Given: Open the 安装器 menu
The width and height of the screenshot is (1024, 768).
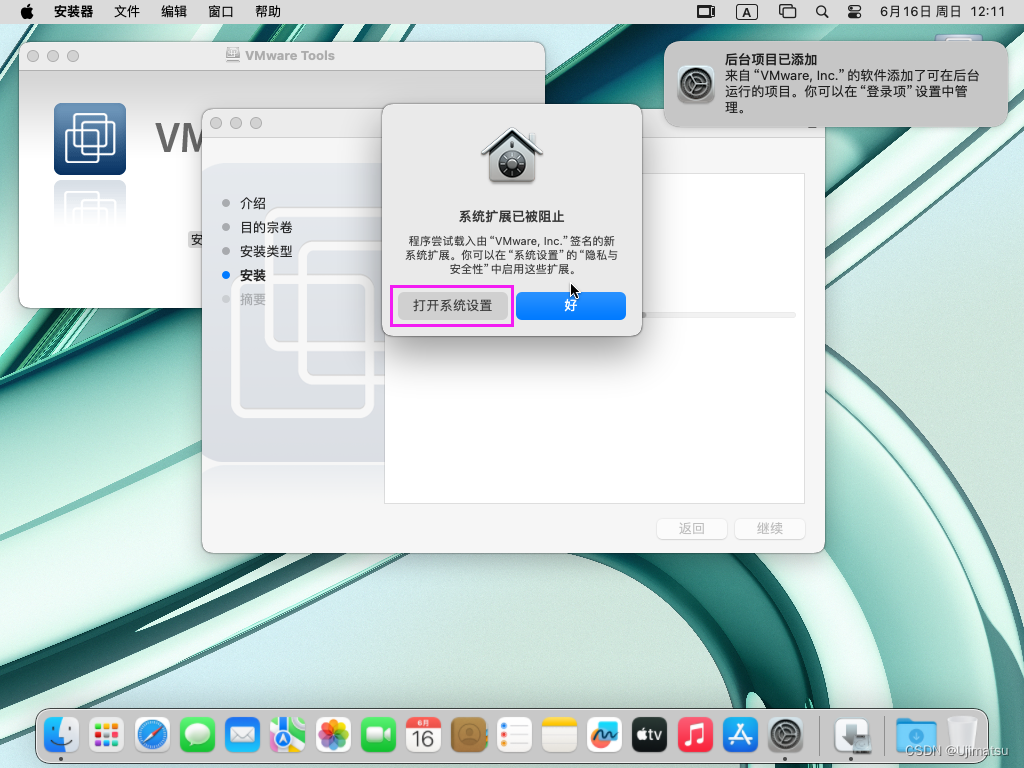Looking at the screenshot, I should tap(73, 12).
